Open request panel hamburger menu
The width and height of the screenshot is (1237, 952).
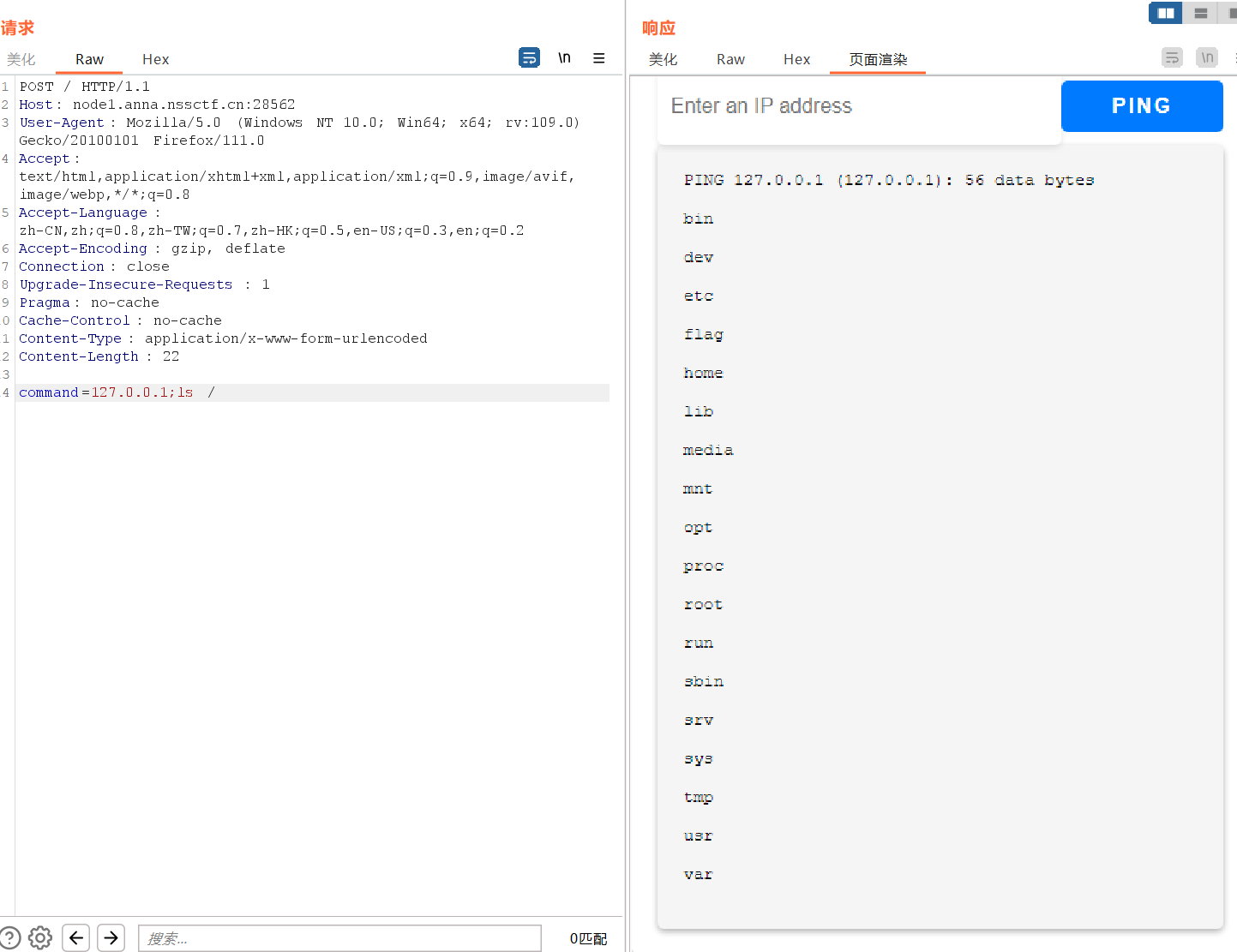point(599,57)
